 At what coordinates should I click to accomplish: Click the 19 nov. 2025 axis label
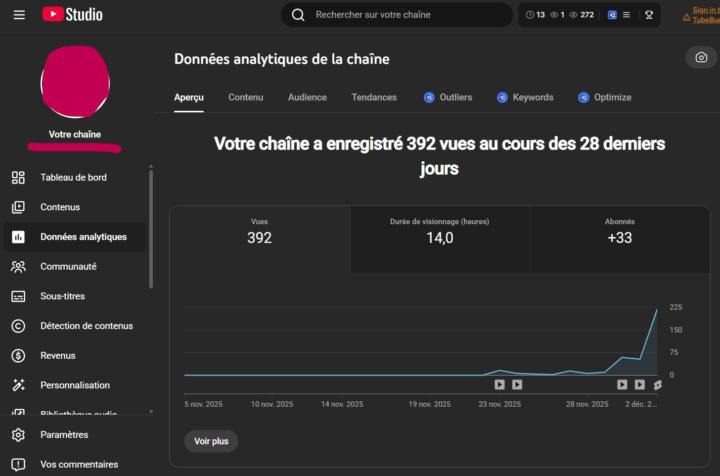(429, 404)
